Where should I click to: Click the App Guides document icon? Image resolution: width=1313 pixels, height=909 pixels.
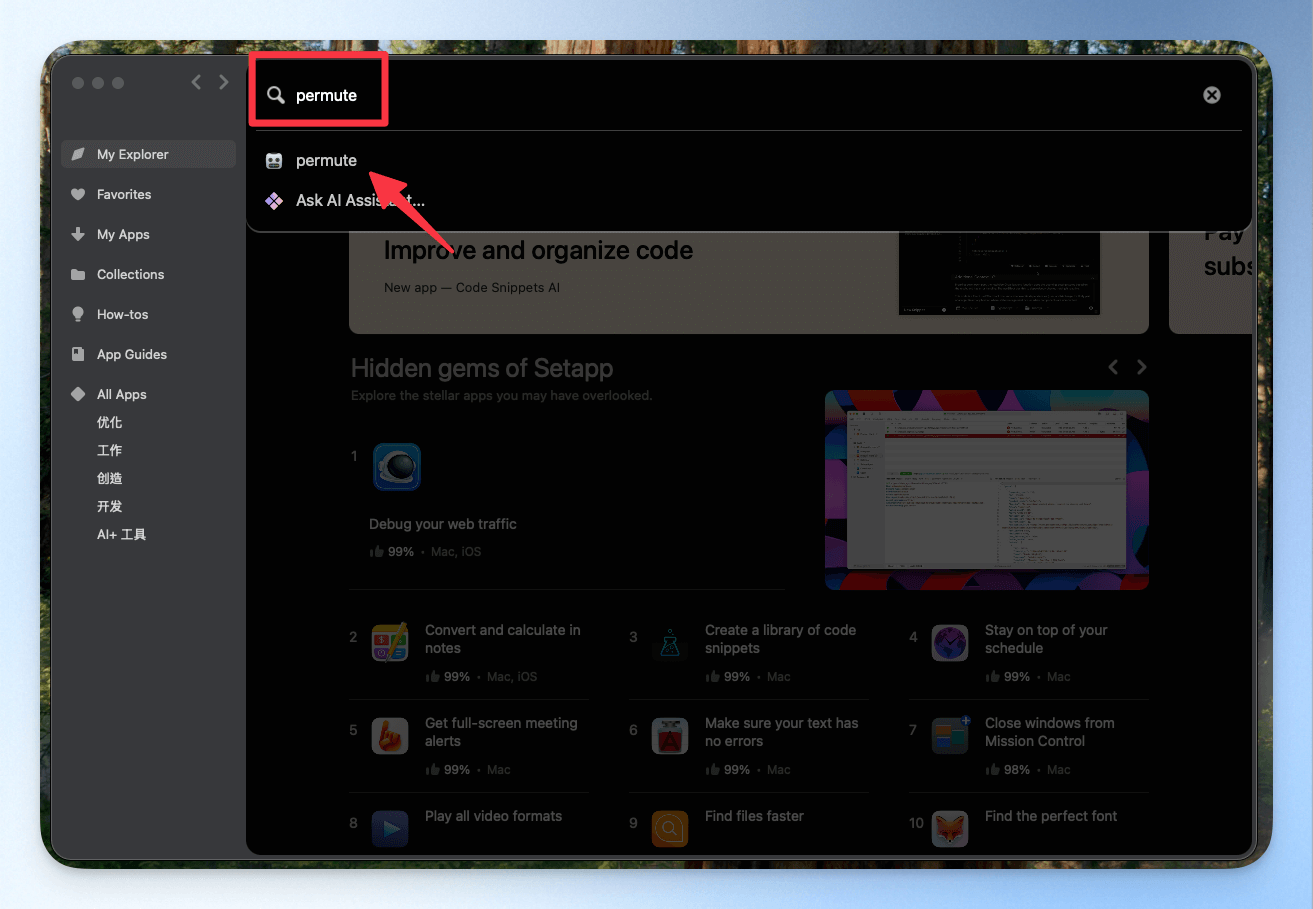78,354
